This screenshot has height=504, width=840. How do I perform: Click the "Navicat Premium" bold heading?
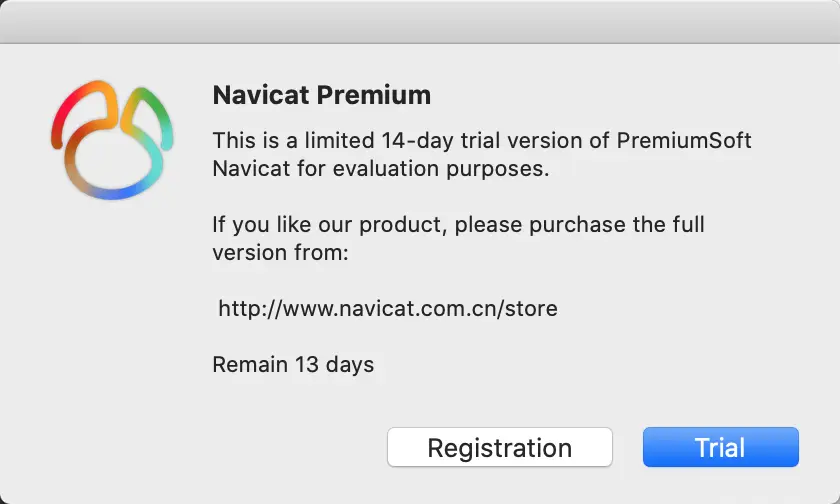321,96
